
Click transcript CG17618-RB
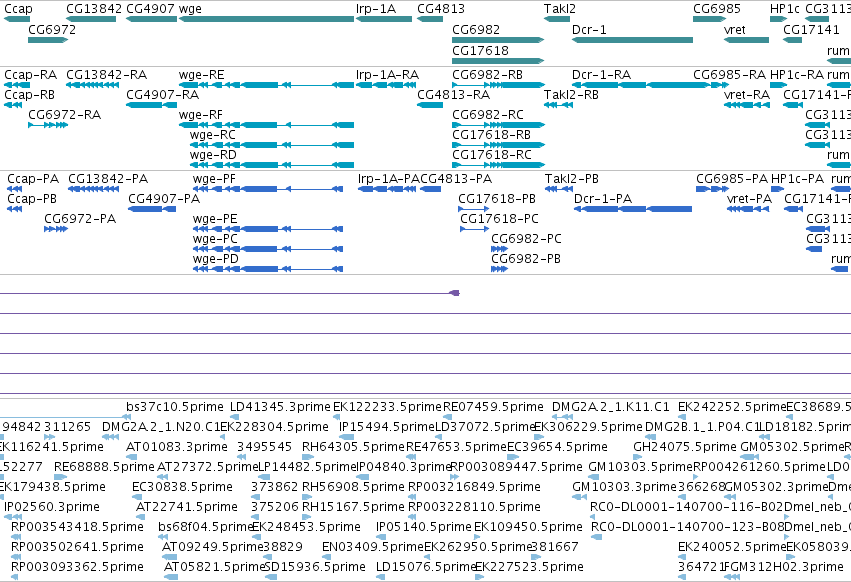pos(498,145)
